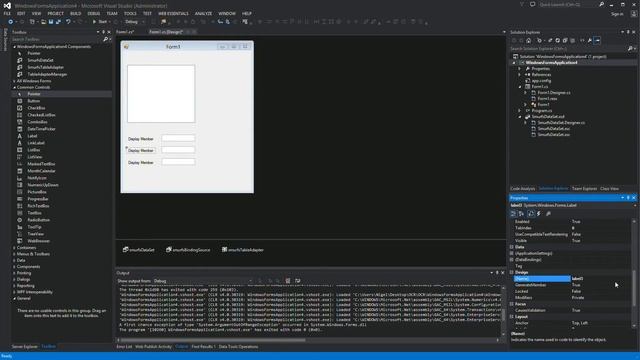The image size is (640, 360).
Task: Toggle Solution Explorer's Preview Selected Items button
Action: (598, 40)
